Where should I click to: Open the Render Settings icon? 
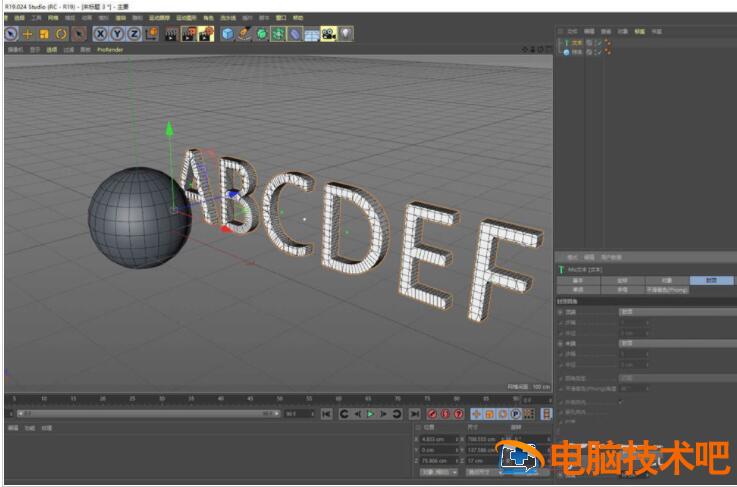[206, 34]
